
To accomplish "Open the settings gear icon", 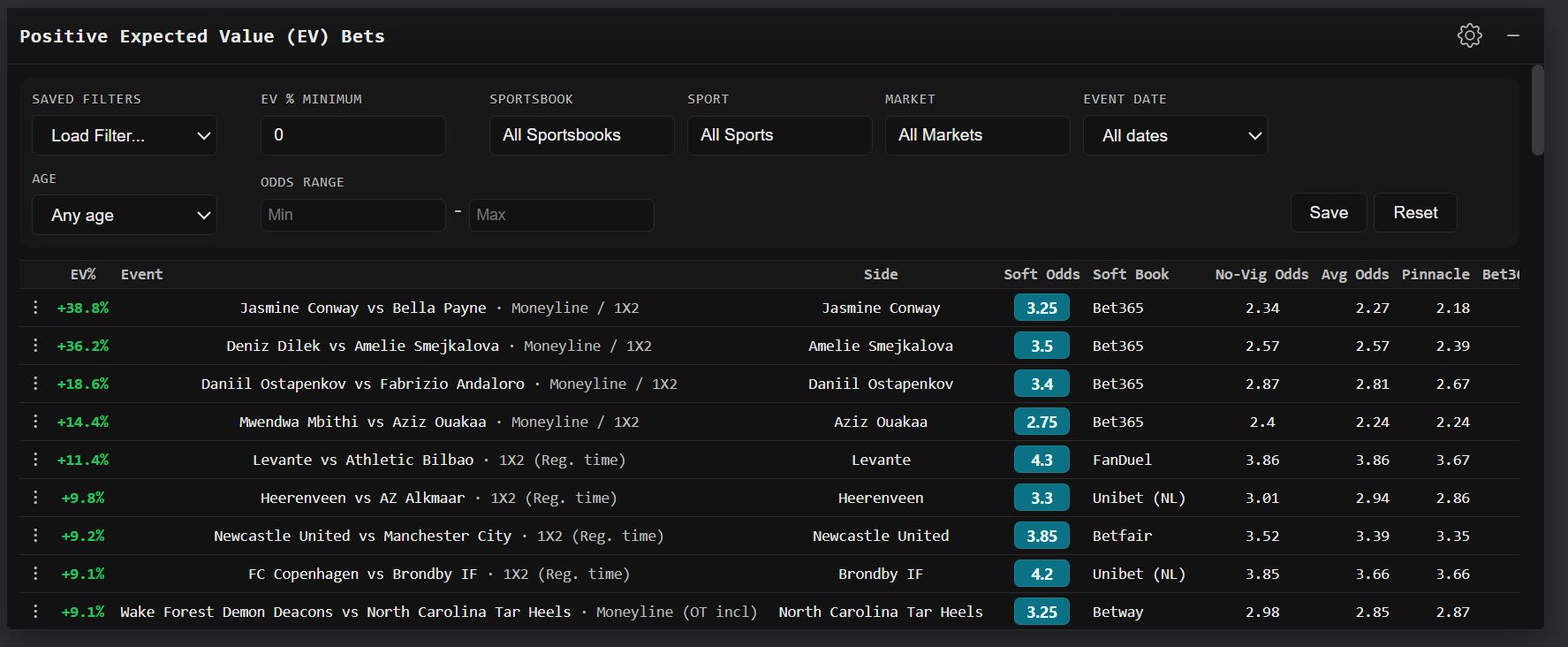I will [x=1470, y=35].
